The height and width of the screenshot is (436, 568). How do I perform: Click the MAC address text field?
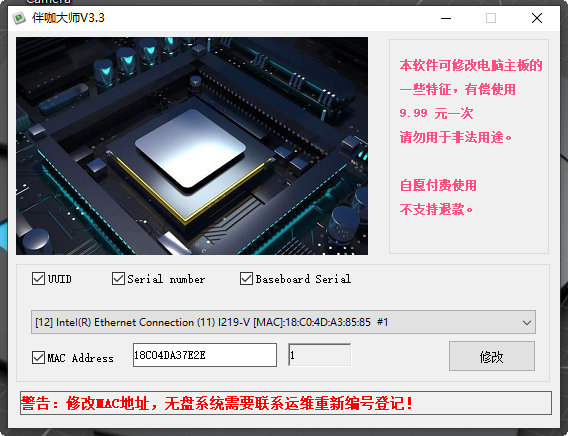(x=205, y=355)
